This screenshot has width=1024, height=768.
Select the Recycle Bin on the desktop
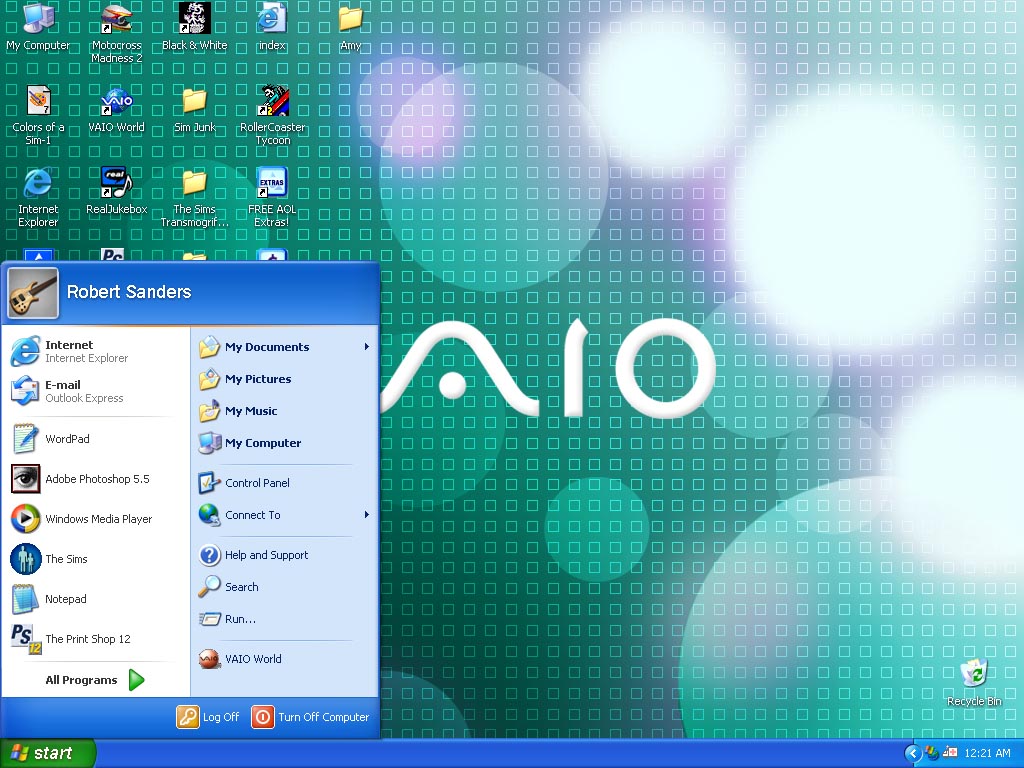[x=974, y=683]
